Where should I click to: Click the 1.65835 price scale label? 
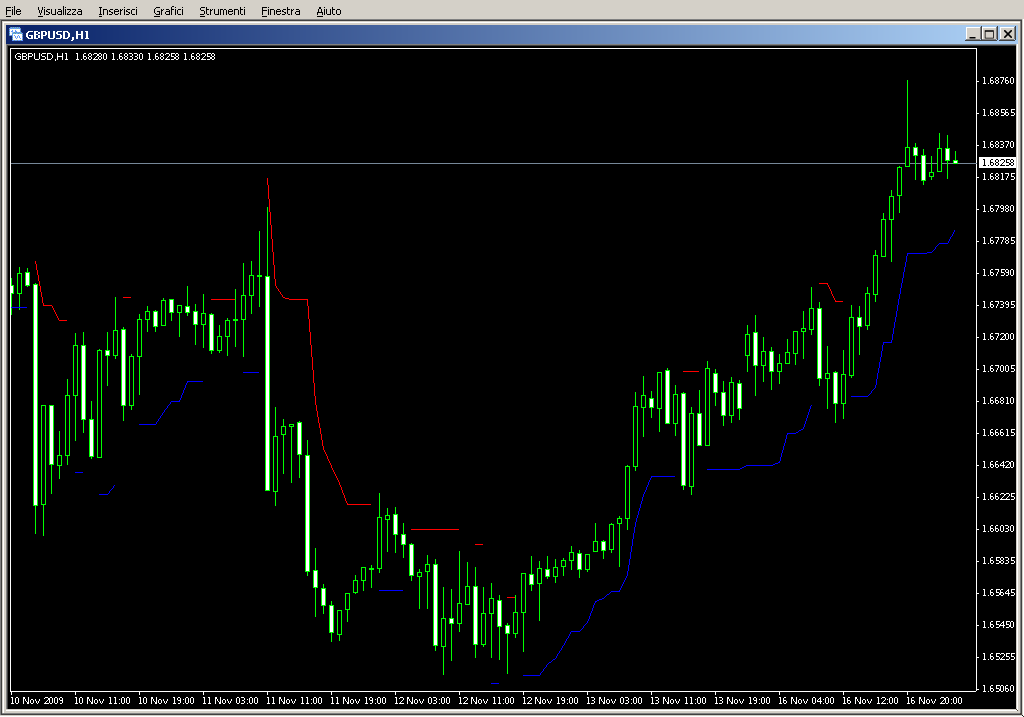point(998,561)
